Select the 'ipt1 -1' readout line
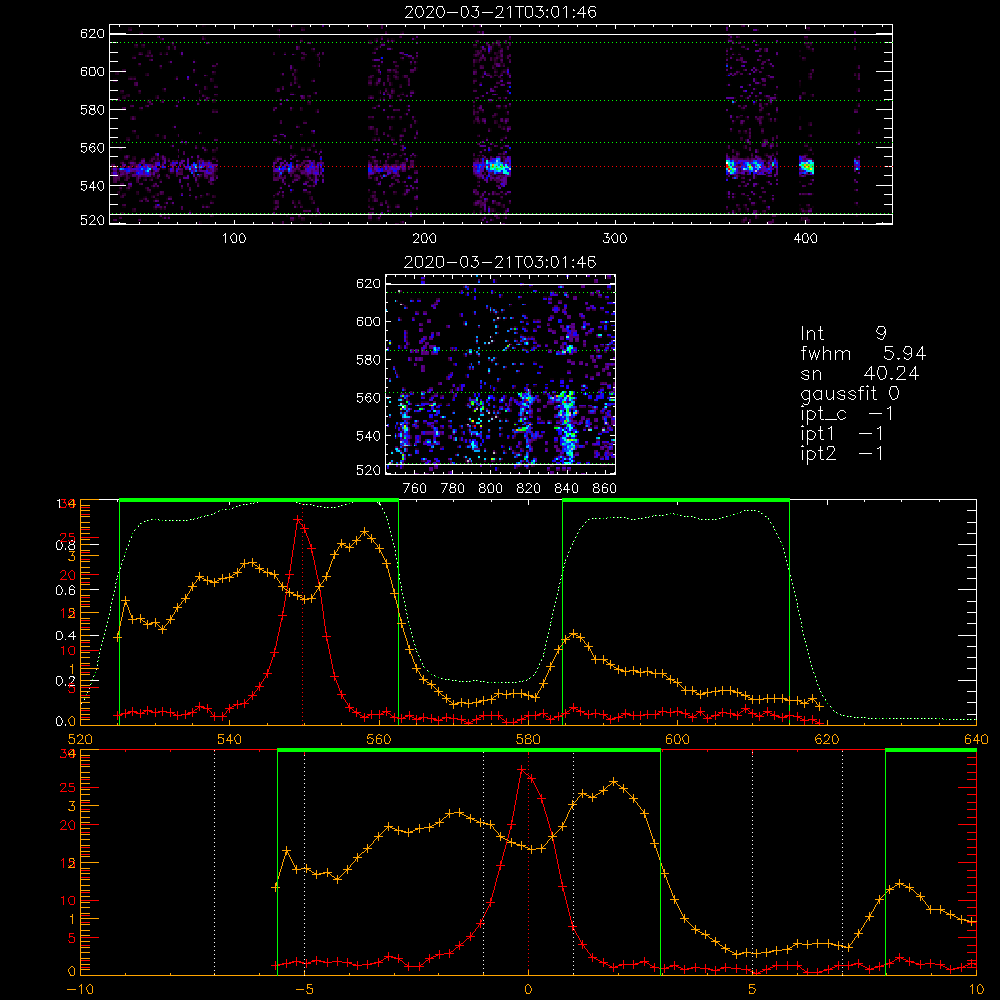1000x1000 pixels. click(x=842, y=434)
